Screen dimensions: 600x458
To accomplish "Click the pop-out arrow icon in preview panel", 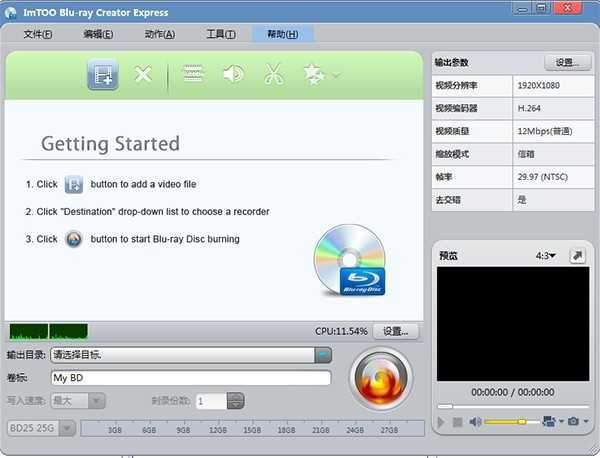I will point(577,255).
